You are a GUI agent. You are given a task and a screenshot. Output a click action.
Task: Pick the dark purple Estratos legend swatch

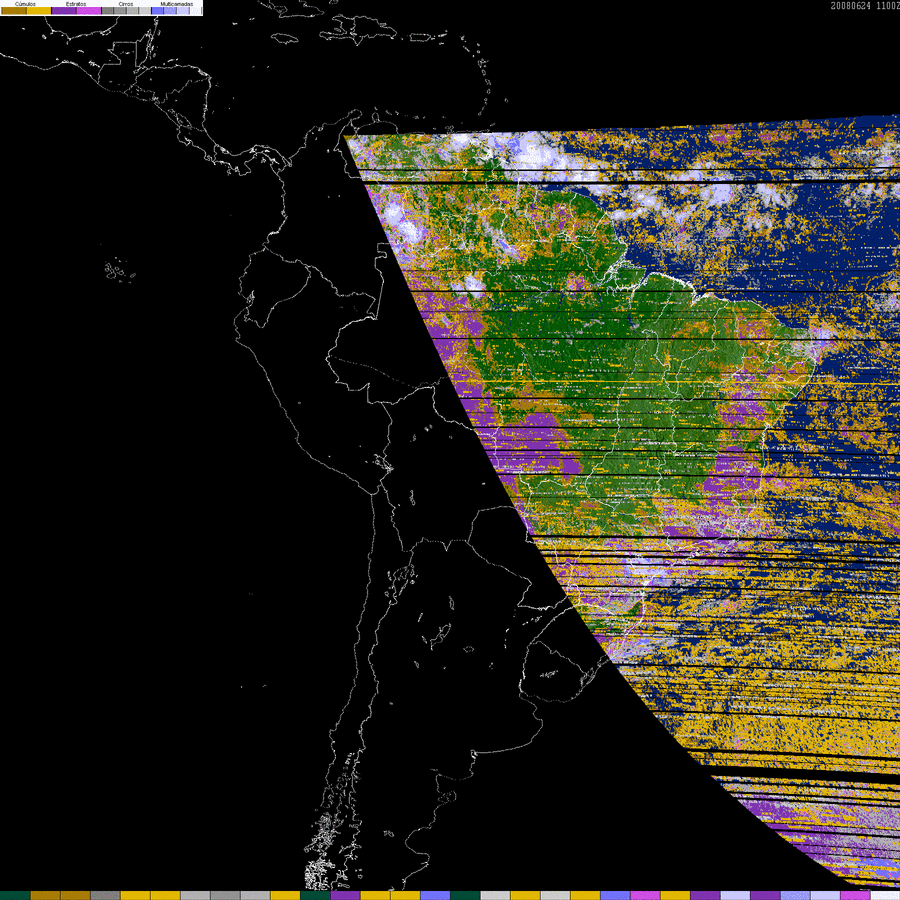point(64,10)
